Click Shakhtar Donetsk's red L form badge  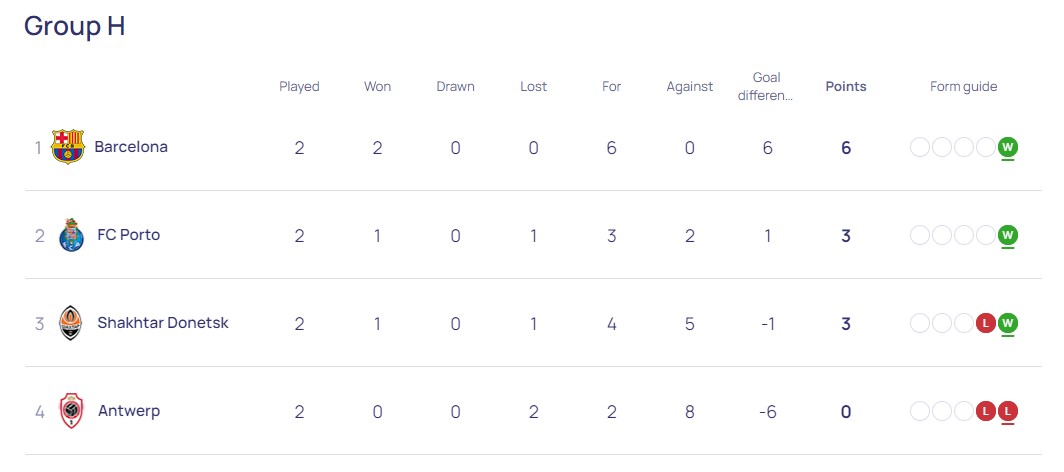(985, 323)
